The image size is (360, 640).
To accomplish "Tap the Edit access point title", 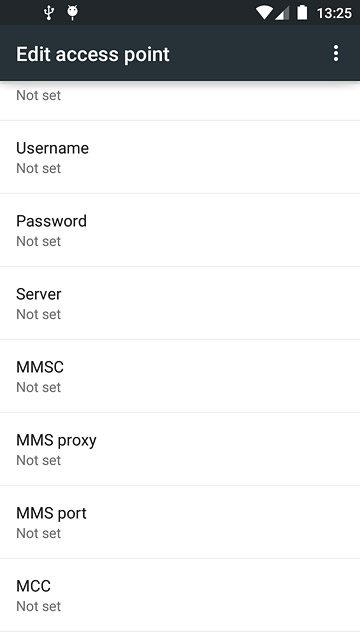I will tap(93, 54).
